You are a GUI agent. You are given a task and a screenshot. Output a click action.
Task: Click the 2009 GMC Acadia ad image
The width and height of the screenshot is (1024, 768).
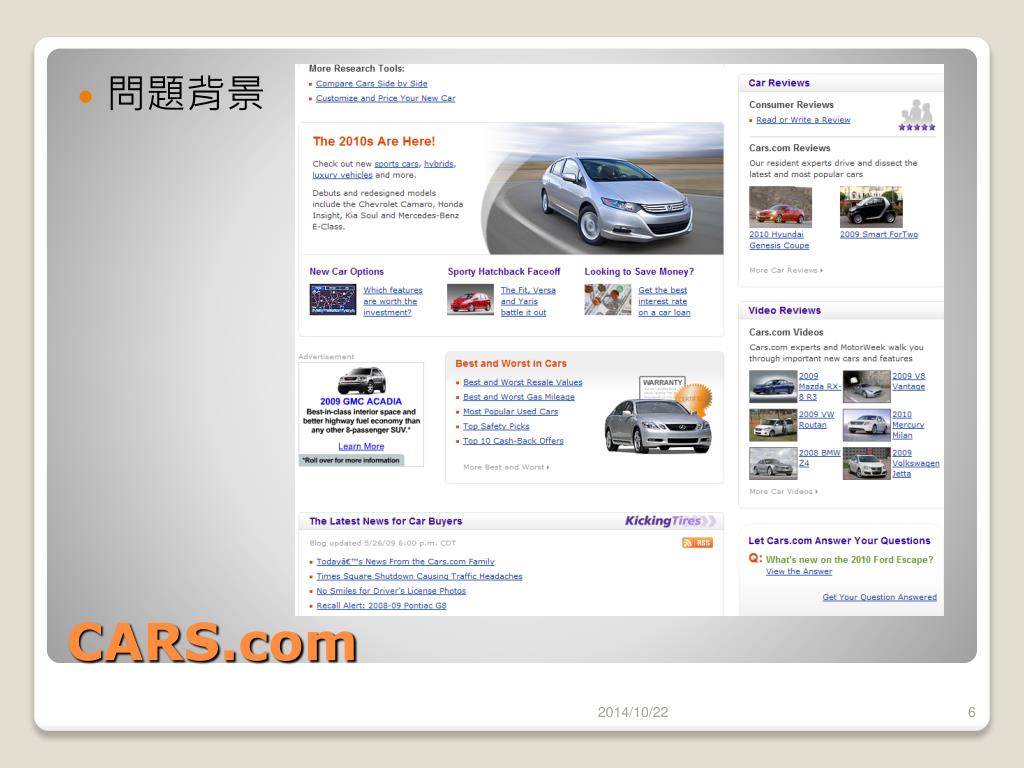361,380
